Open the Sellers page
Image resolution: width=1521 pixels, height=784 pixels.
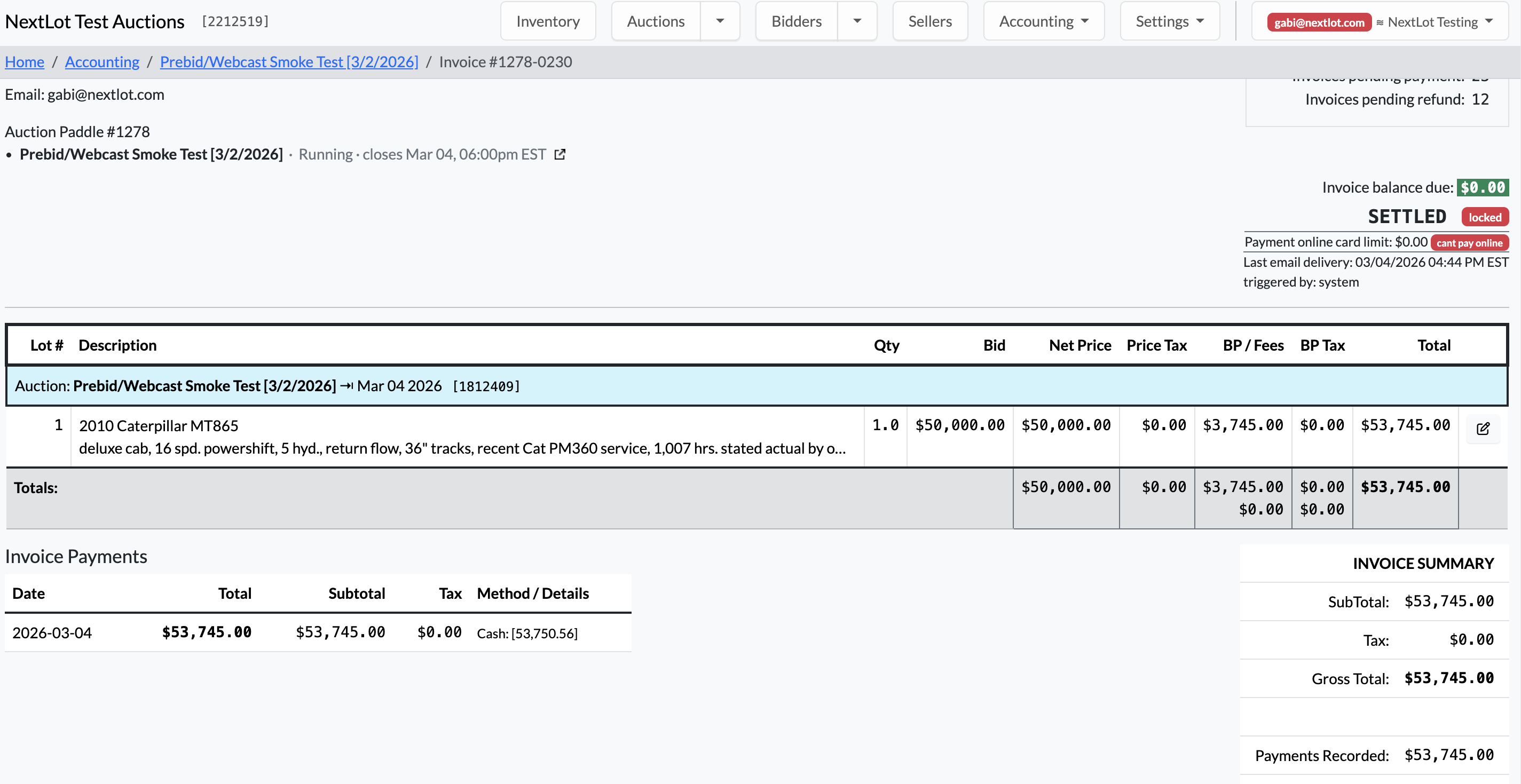(x=930, y=21)
